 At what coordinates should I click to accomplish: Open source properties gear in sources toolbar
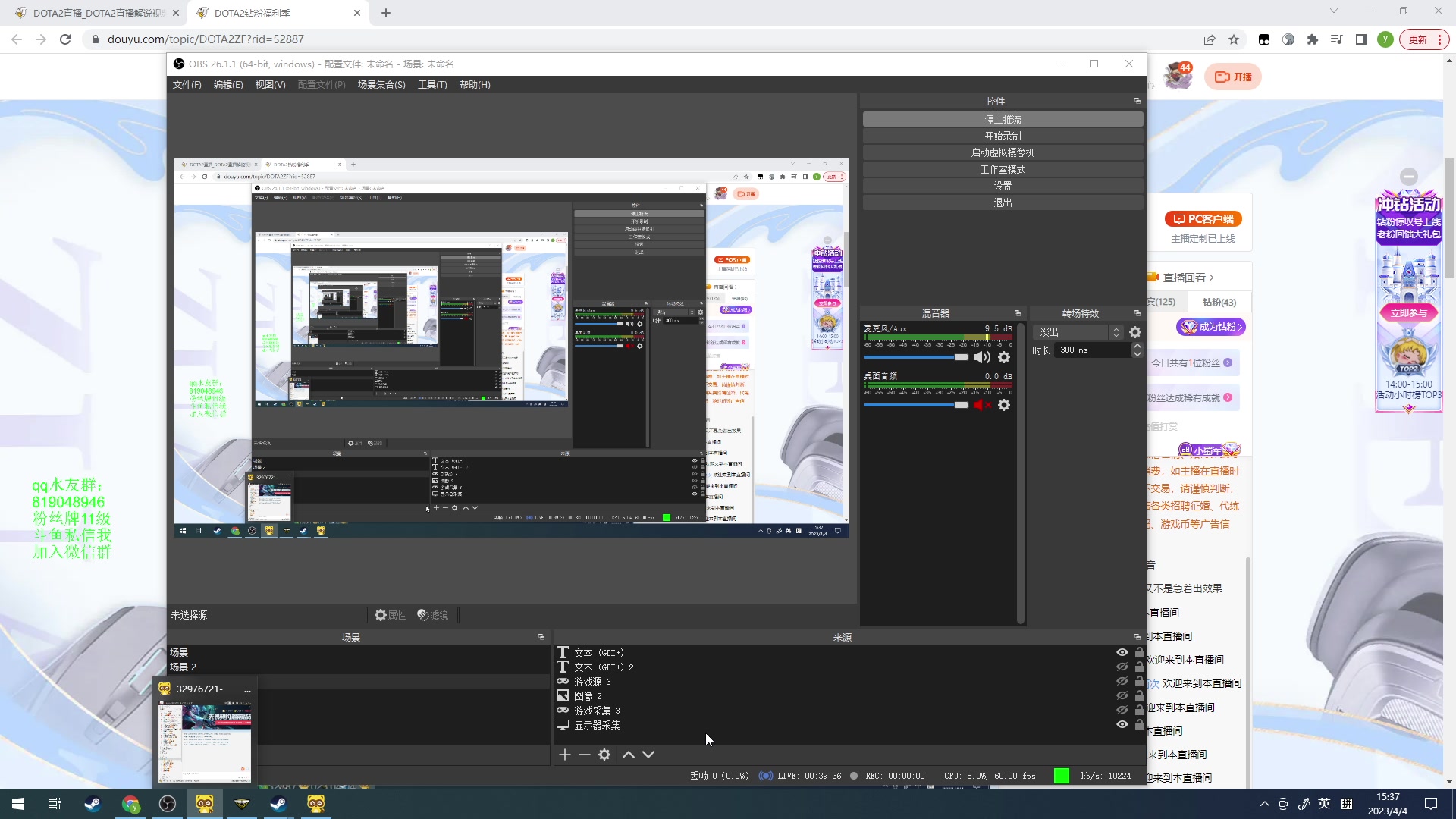(604, 755)
